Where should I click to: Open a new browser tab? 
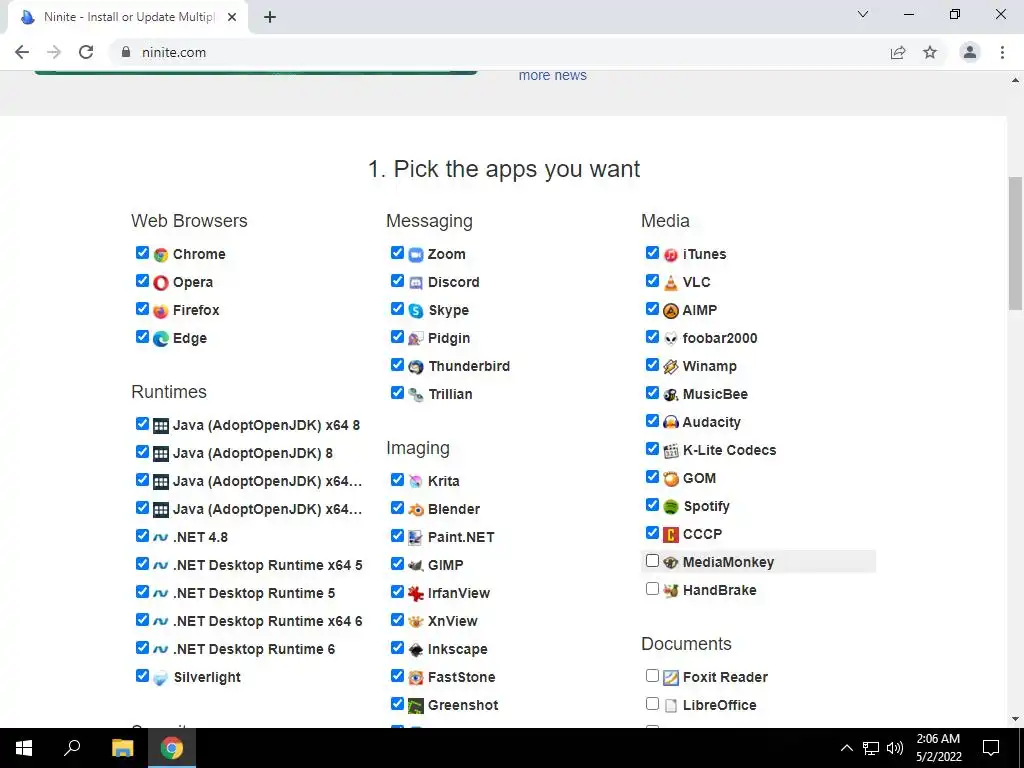(x=270, y=17)
